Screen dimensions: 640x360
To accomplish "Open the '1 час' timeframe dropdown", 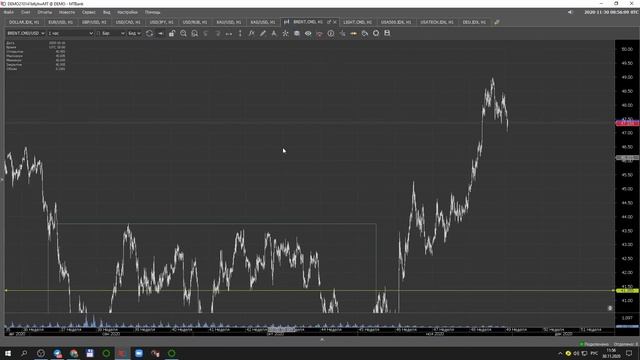I will [70, 33].
